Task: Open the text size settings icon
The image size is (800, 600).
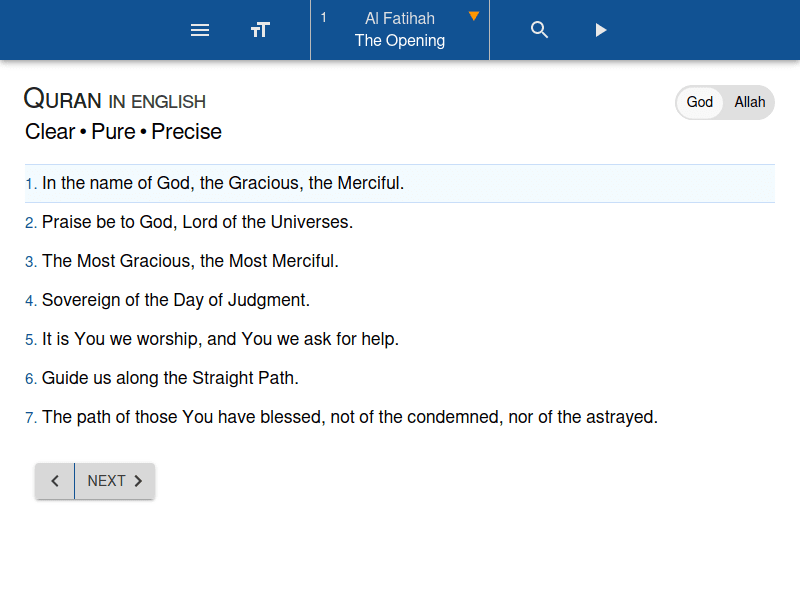Action: tap(260, 30)
